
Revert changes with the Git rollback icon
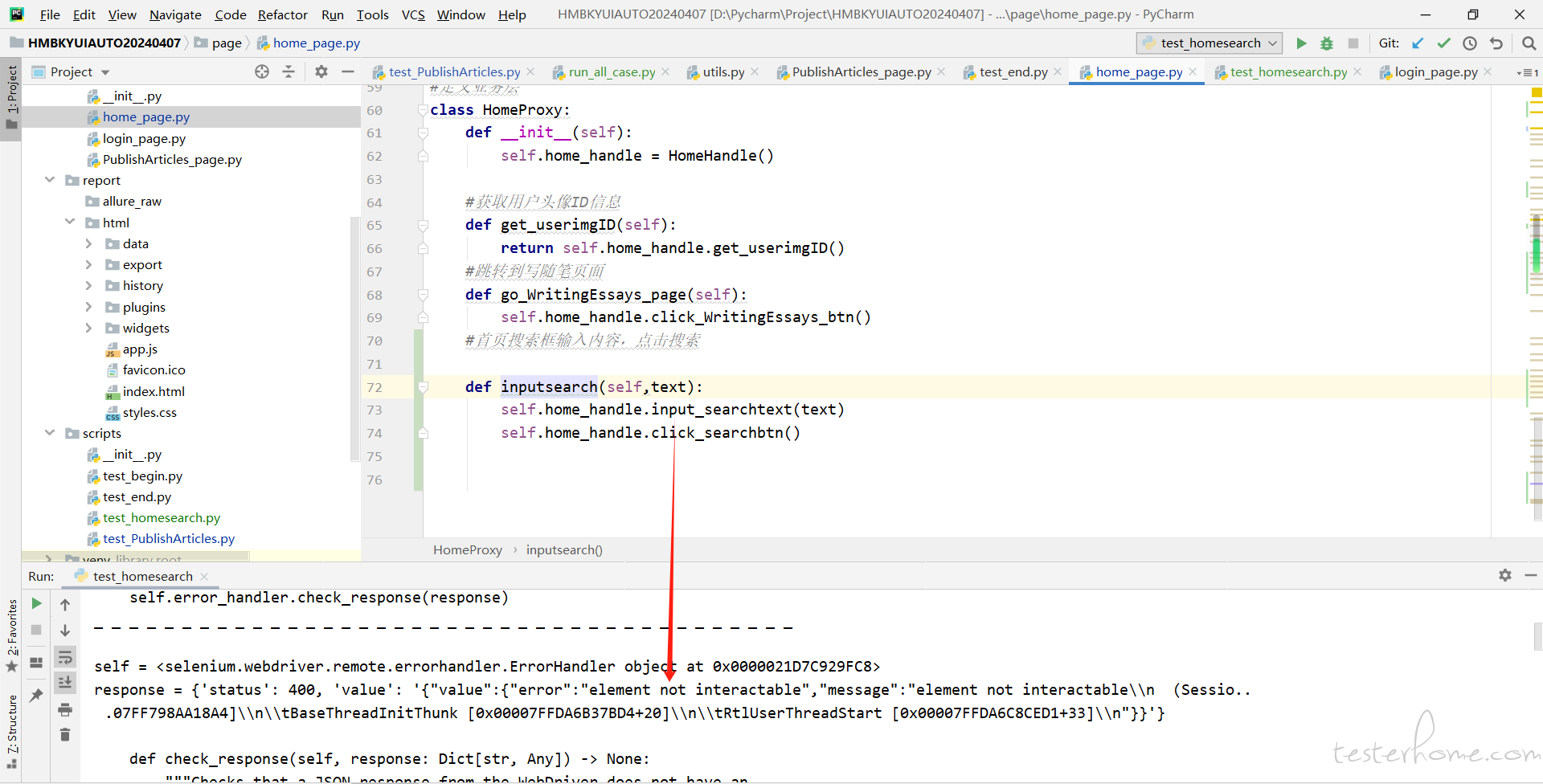coord(1496,43)
